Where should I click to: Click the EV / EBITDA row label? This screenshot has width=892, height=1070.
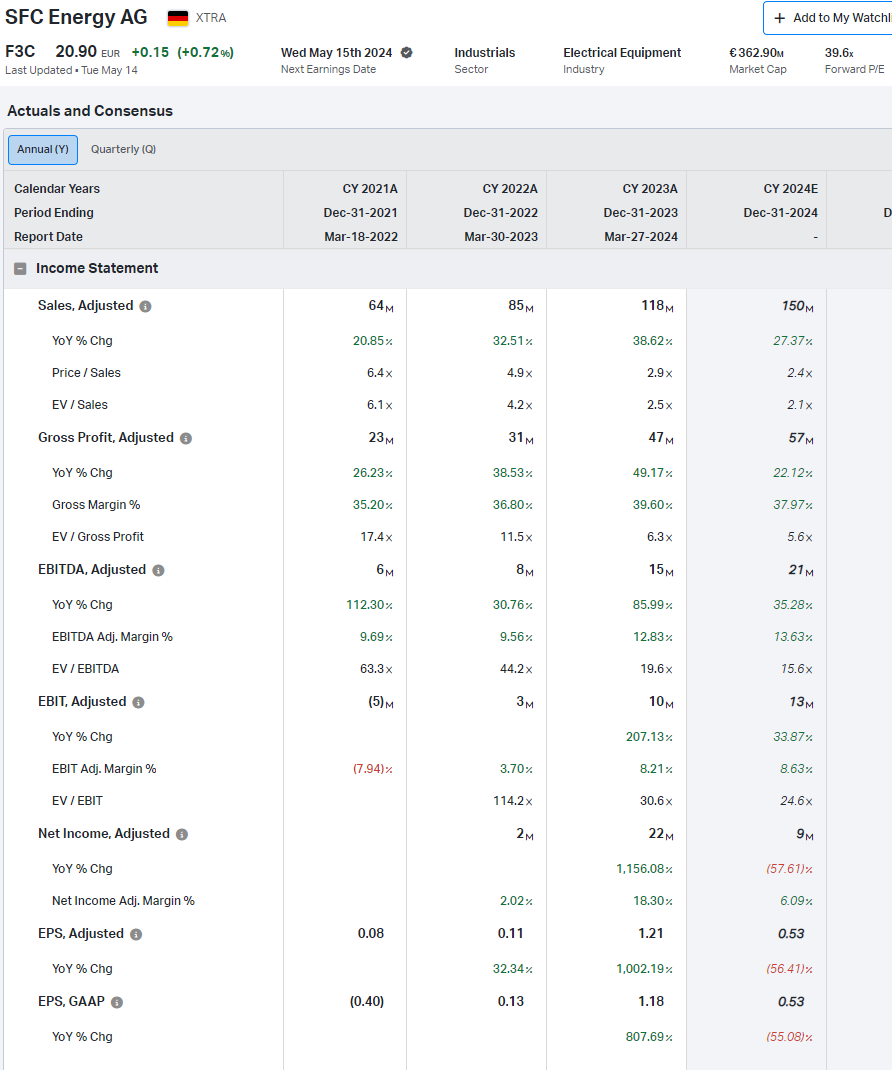pos(85,669)
